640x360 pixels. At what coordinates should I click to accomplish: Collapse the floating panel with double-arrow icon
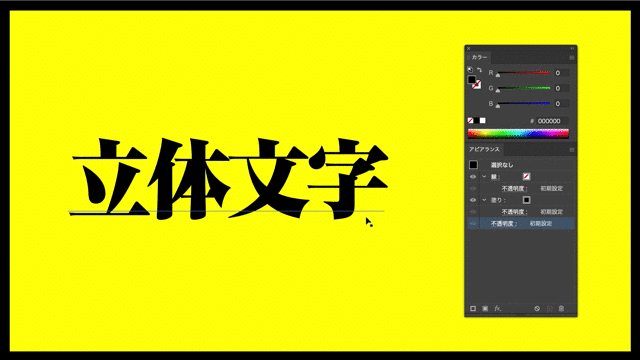[572, 48]
